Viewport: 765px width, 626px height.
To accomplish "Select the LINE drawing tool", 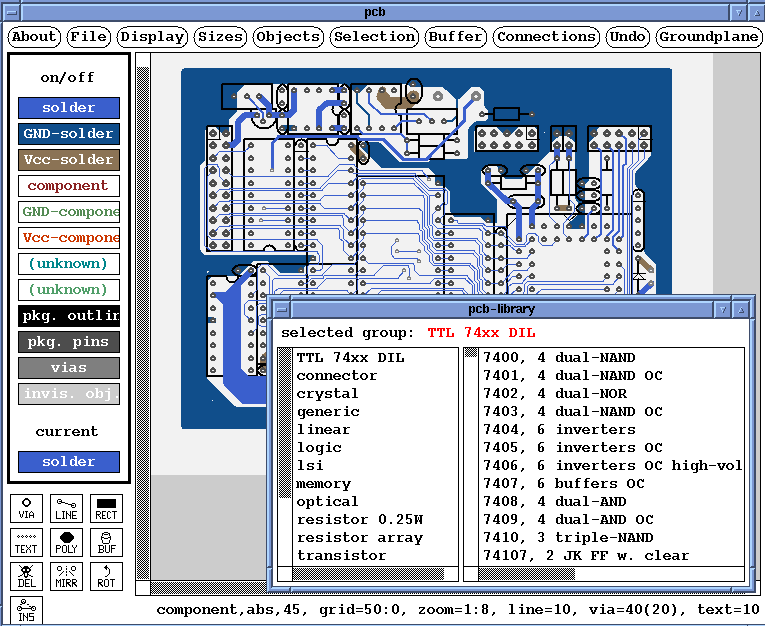I will tap(67, 509).
